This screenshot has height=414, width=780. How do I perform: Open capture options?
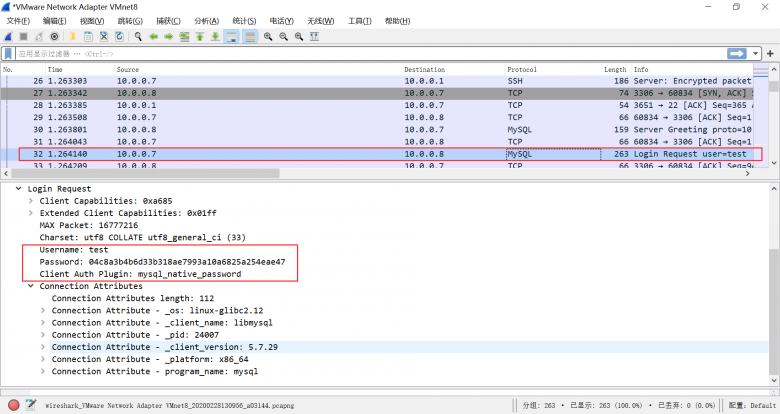(x=54, y=36)
